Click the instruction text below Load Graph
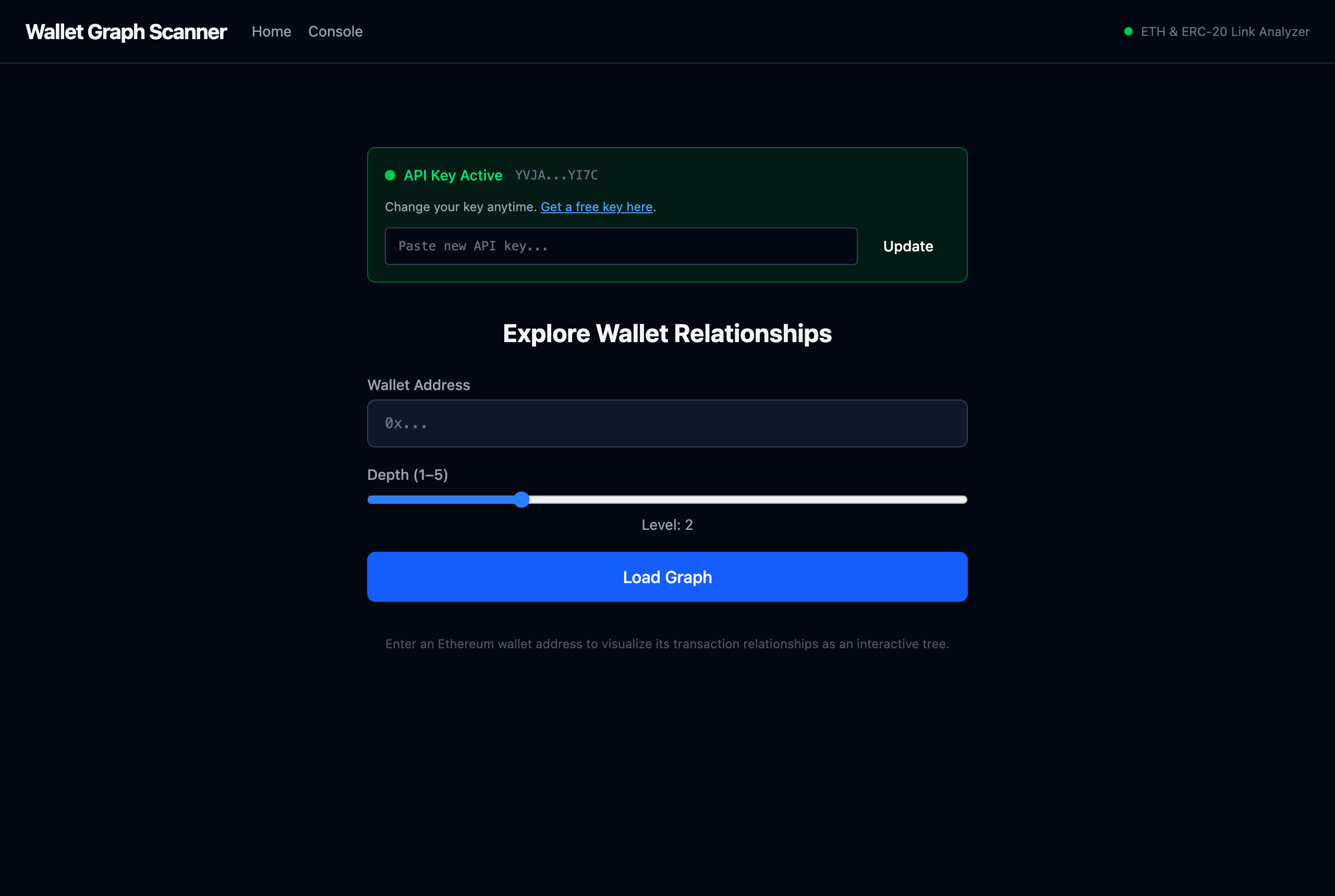The width and height of the screenshot is (1335, 896). tap(667, 644)
